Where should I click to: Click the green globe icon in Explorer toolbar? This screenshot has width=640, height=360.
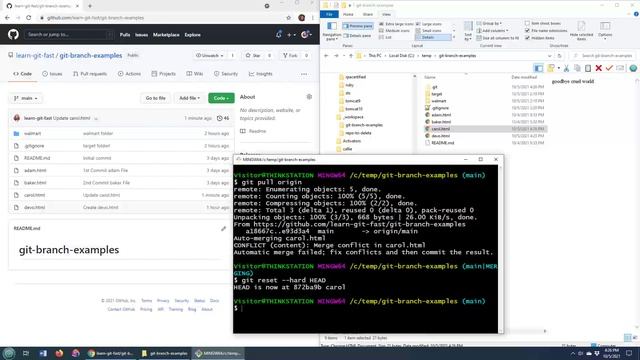tap(633, 68)
